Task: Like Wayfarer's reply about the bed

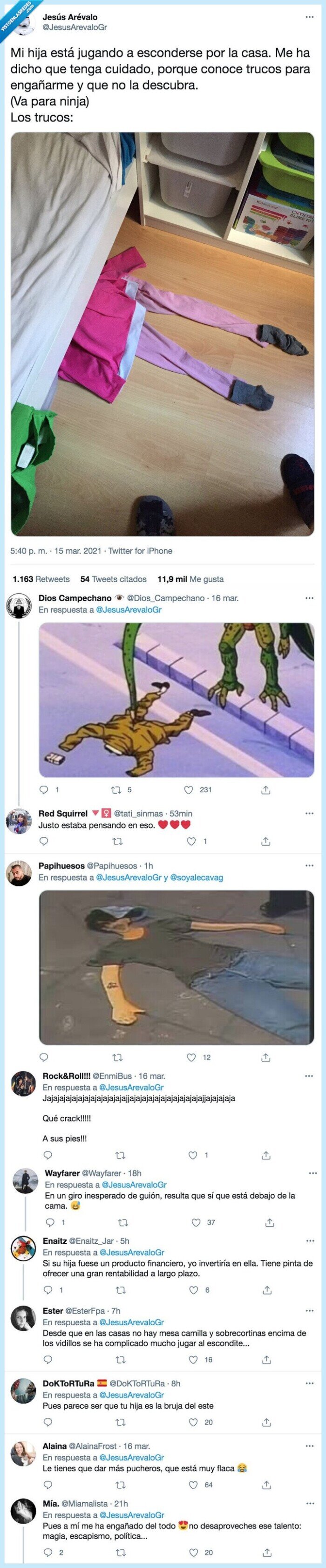Action: point(196,1222)
